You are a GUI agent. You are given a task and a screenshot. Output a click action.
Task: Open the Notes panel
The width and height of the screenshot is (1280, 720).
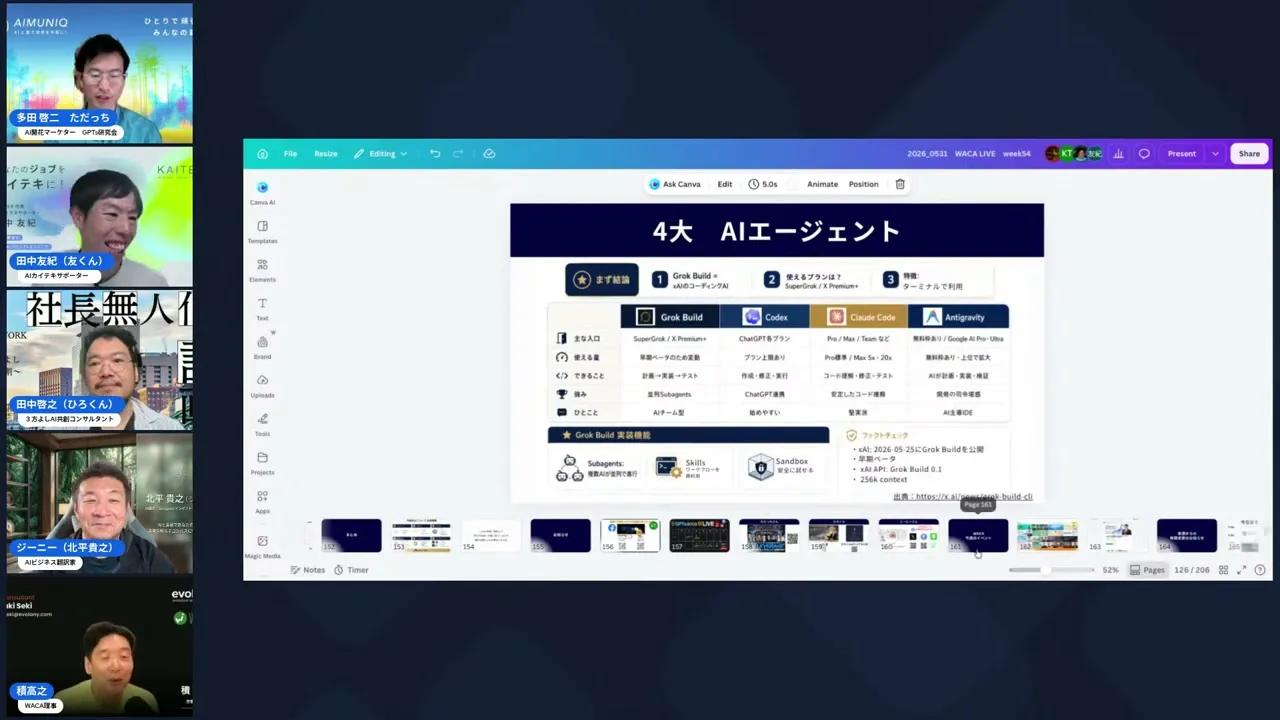coord(308,570)
